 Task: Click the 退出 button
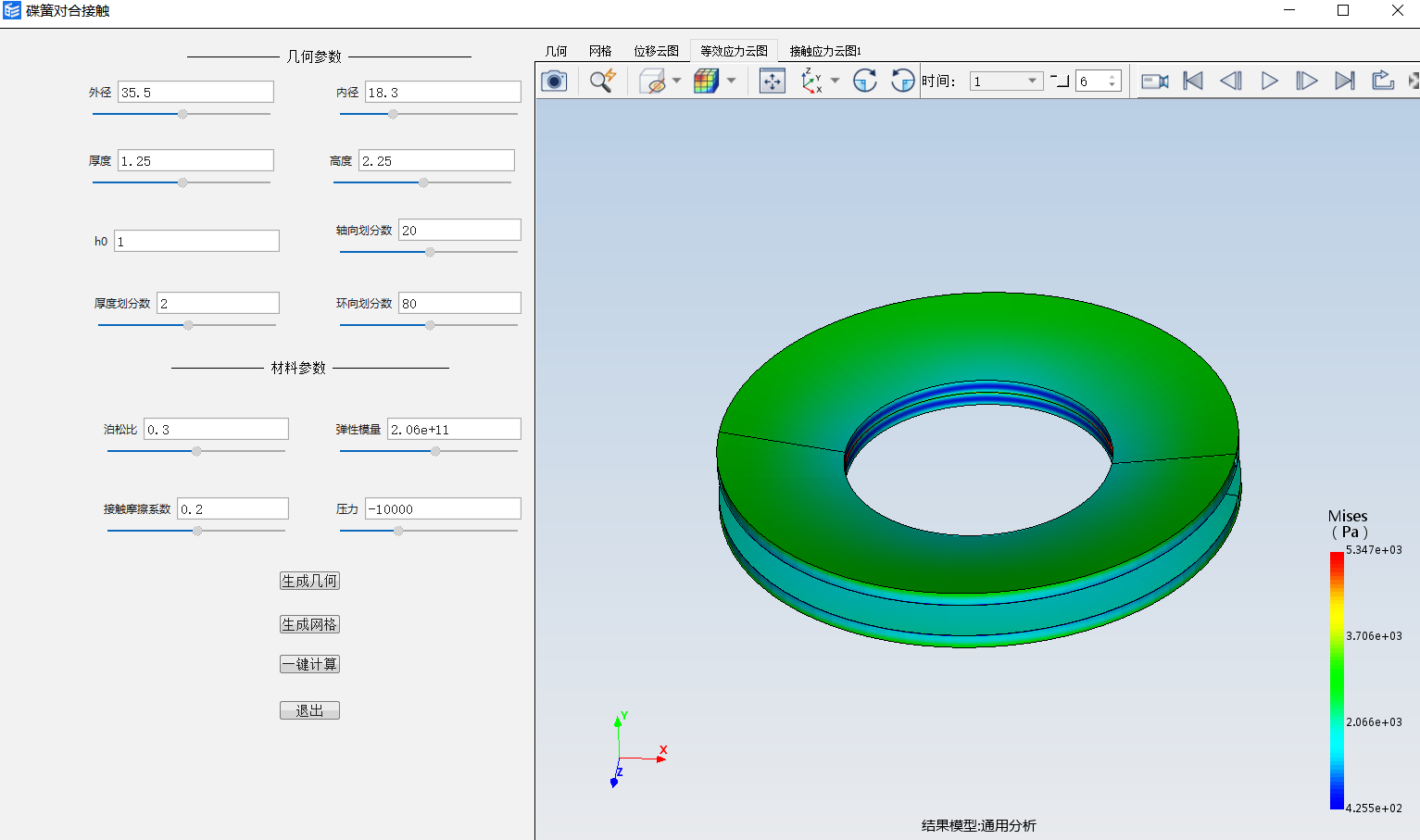point(309,710)
